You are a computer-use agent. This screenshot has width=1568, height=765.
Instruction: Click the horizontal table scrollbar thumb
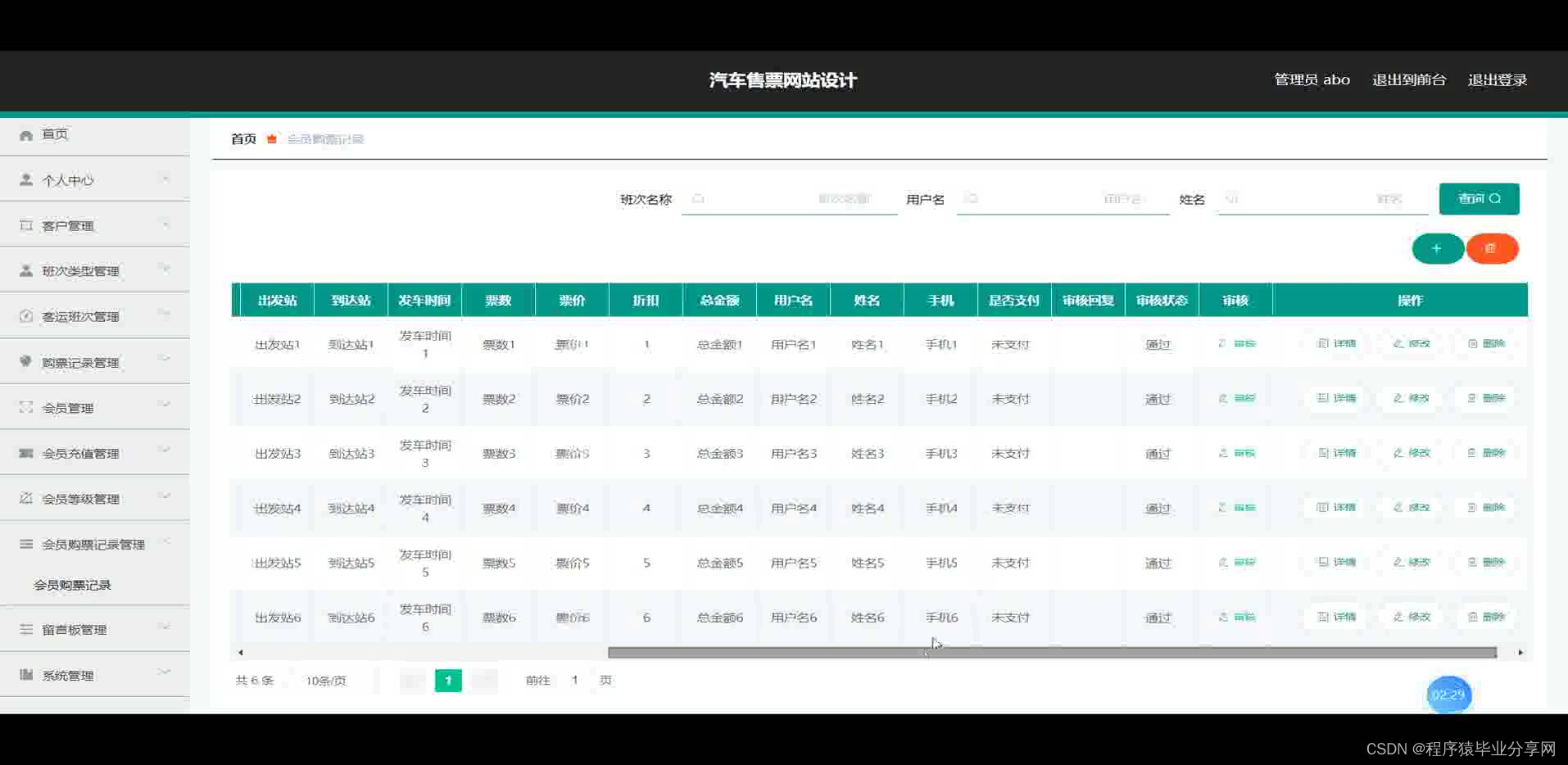[x=1052, y=653]
